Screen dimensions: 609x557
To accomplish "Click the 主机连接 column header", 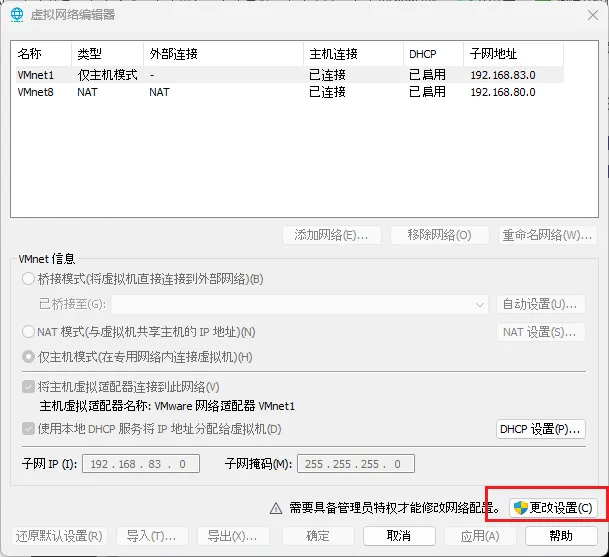I will coord(354,54).
